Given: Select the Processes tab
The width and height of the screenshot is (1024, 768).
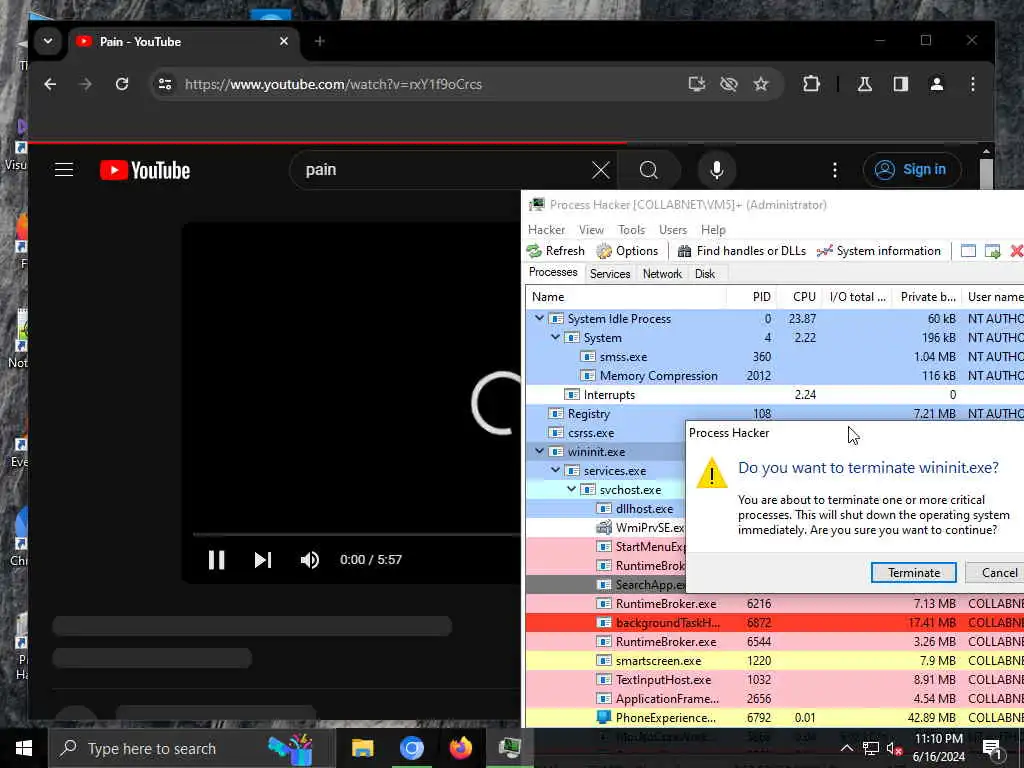Looking at the screenshot, I should [x=553, y=272].
